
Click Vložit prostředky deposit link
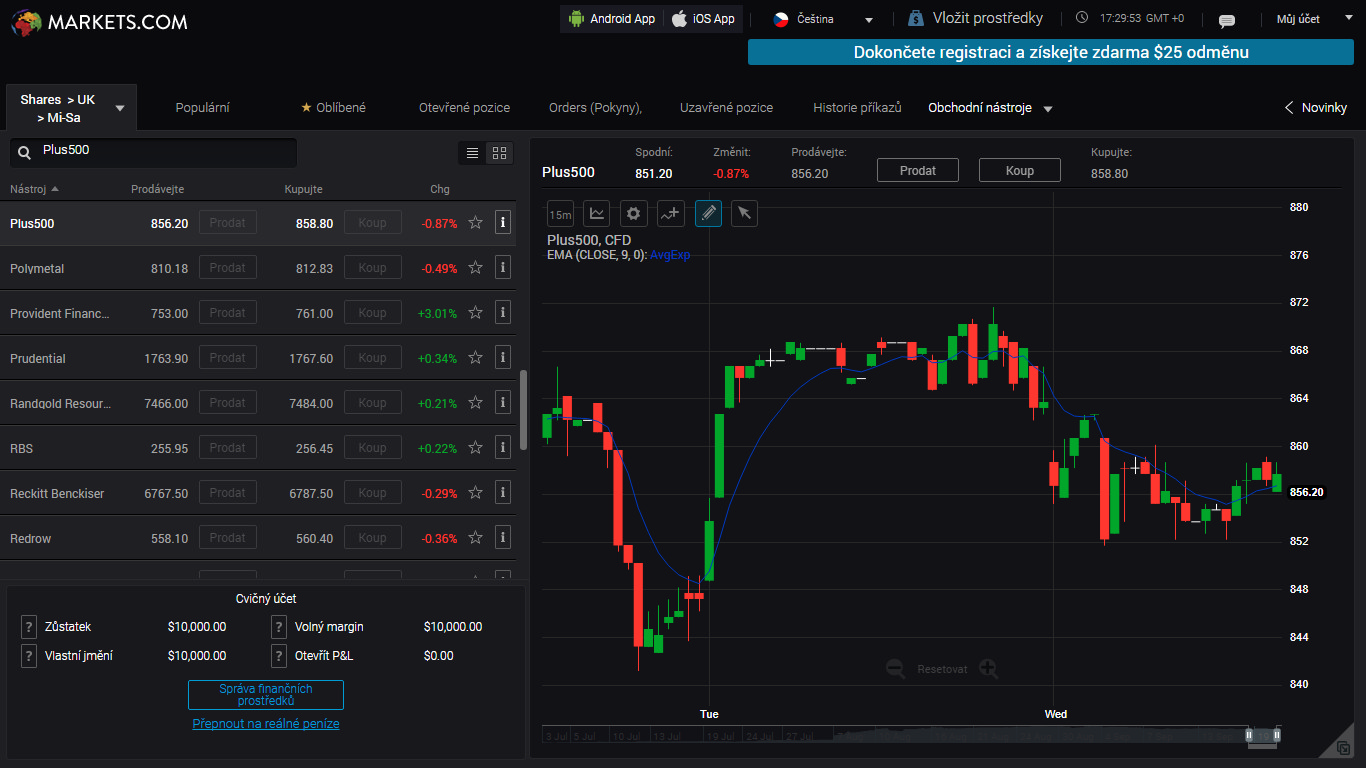[x=975, y=18]
